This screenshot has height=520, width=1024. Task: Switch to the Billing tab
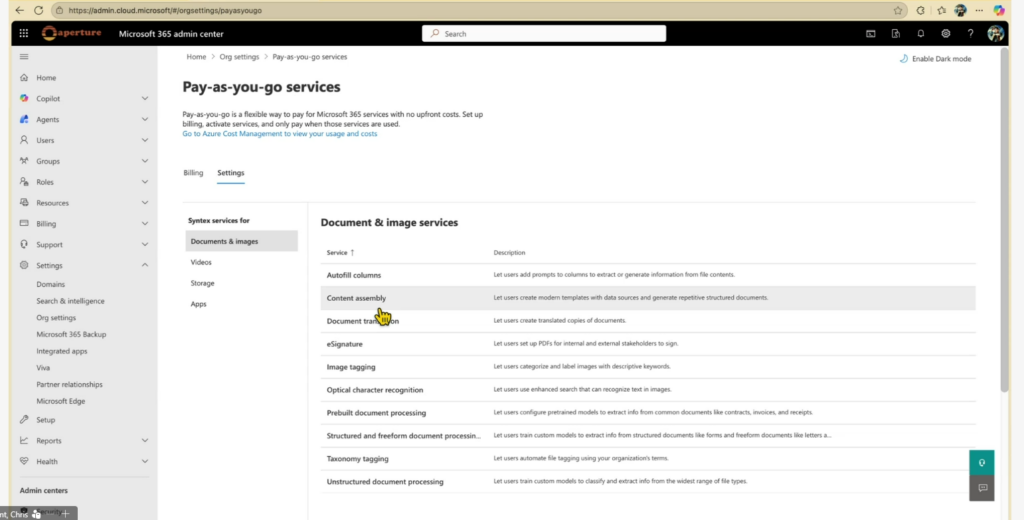coord(193,173)
